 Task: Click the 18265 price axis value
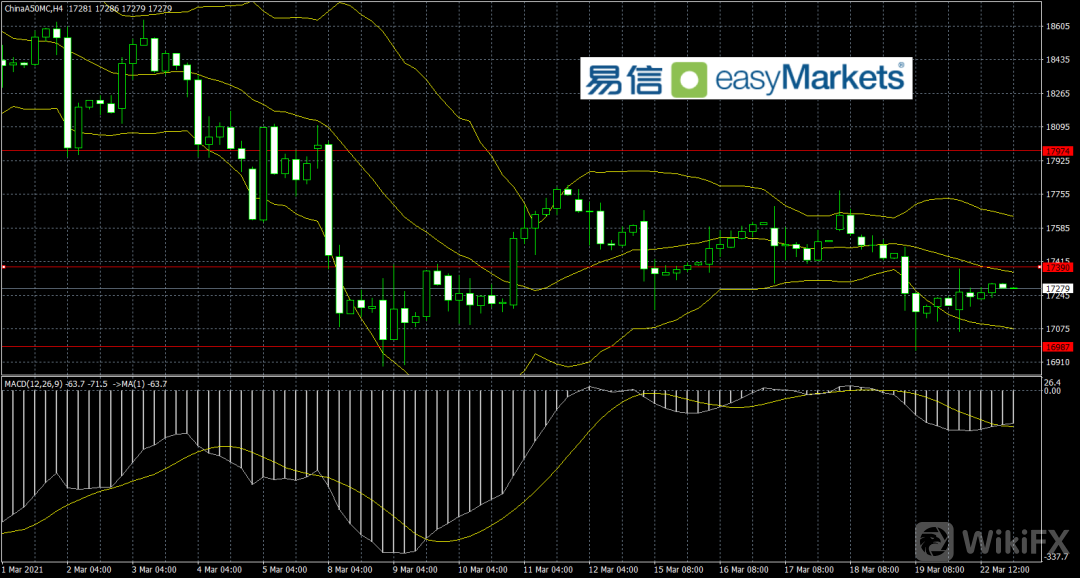click(x=1057, y=94)
